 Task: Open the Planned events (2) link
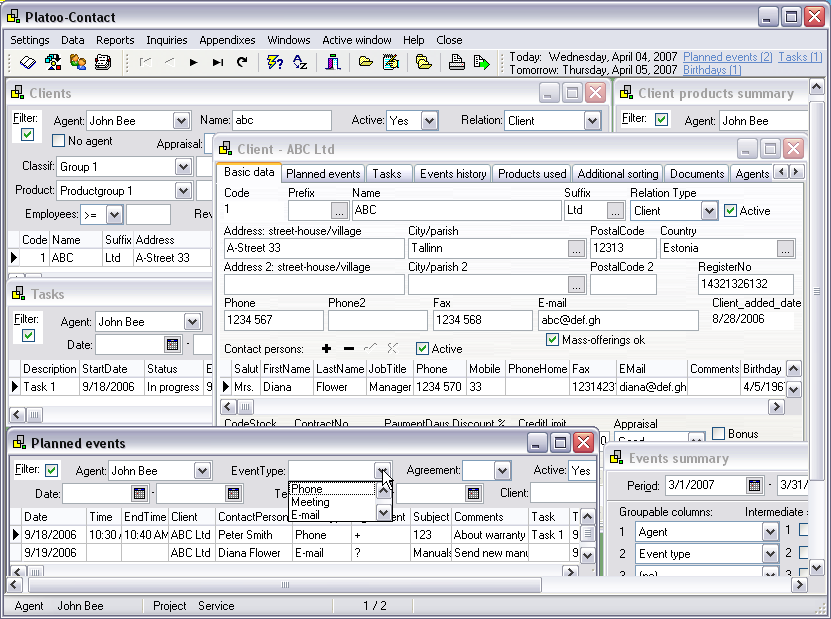pyautogui.click(x=727, y=57)
